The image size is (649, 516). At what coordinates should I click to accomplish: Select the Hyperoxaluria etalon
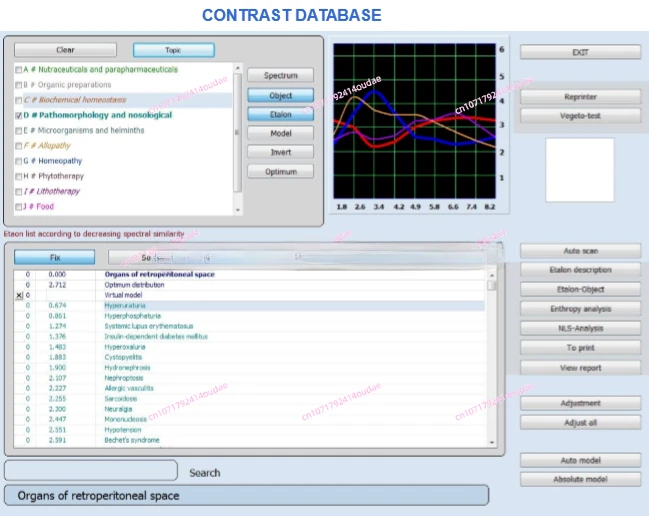(250, 347)
